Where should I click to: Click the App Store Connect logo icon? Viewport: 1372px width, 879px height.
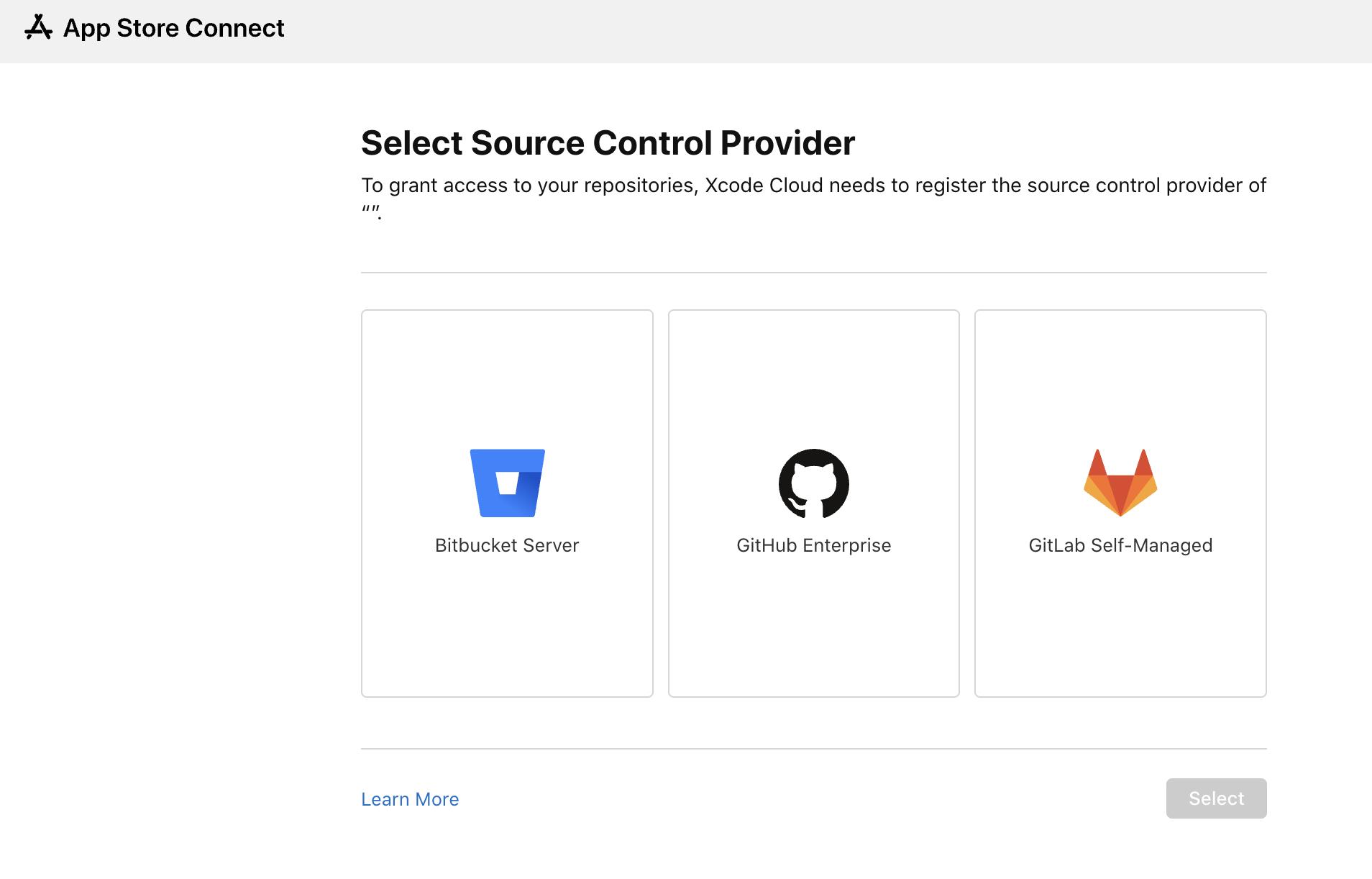pyautogui.click(x=38, y=27)
